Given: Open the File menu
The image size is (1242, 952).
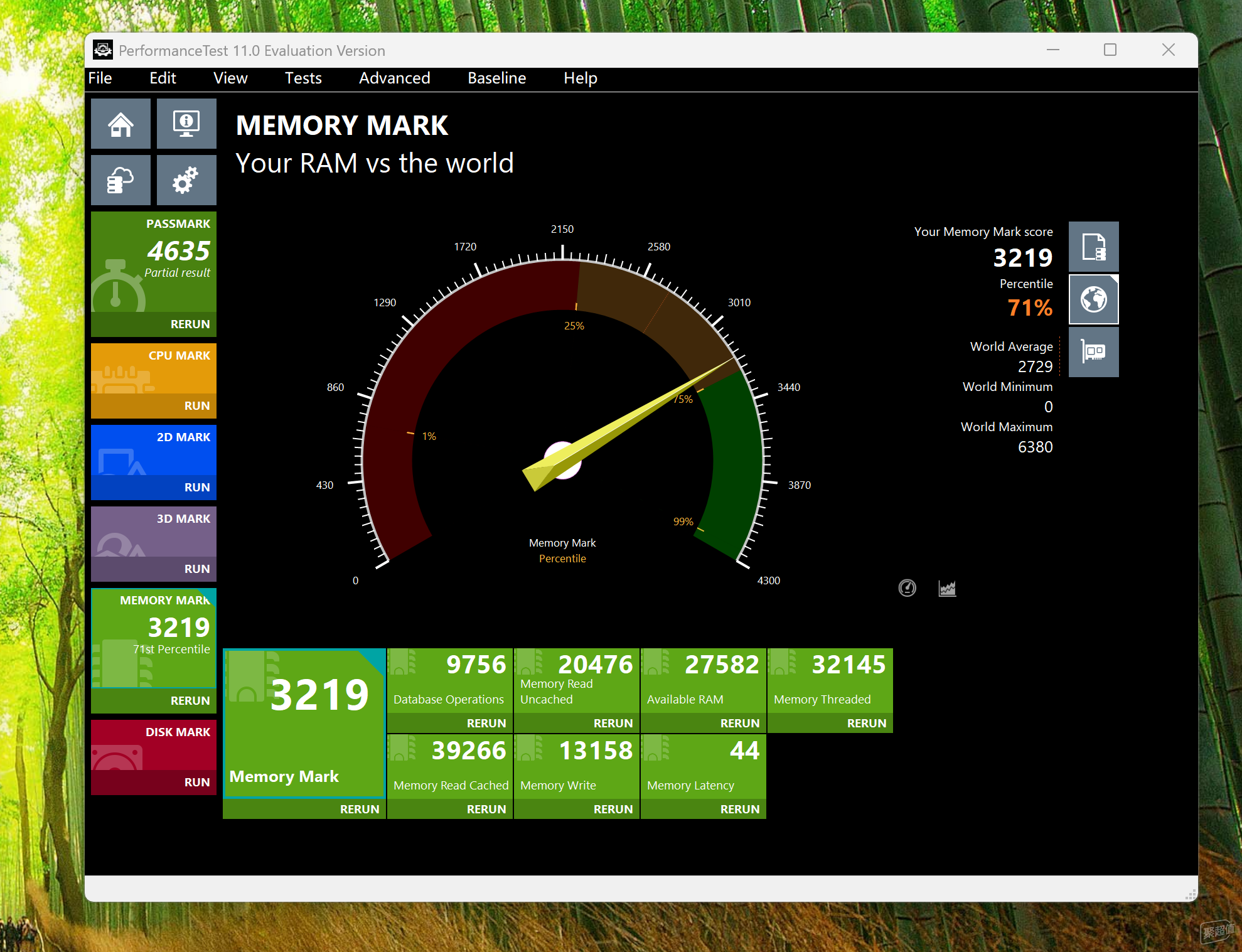Looking at the screenshot, I should point(100,78).
